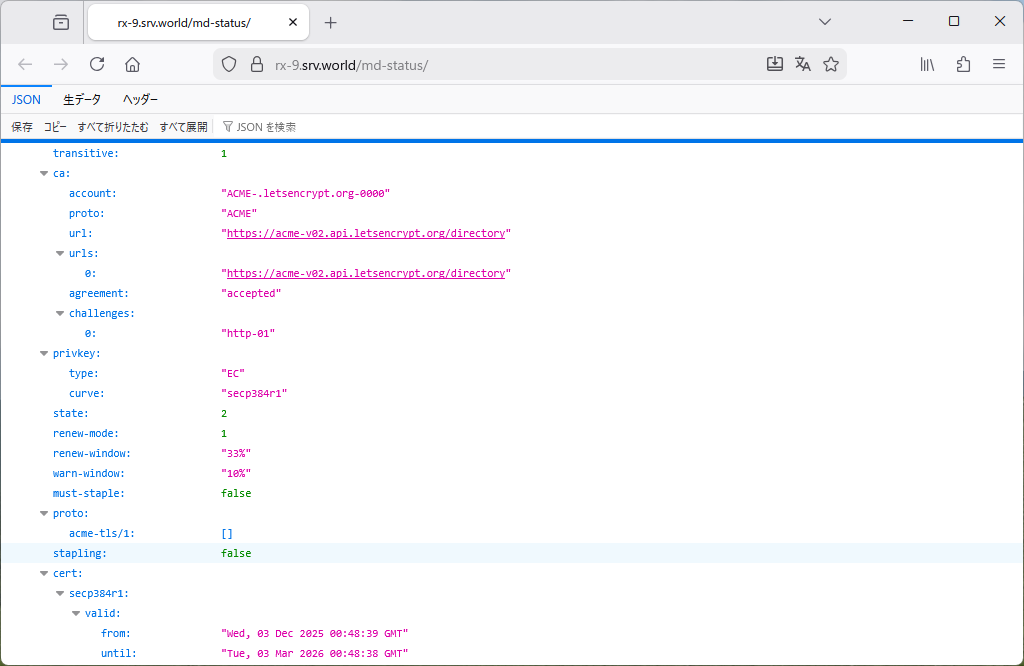Image resolution: width=1024 pixels, height=666 pixels.
Task: Click the translate page icon
Action: [x=803, y=64]
